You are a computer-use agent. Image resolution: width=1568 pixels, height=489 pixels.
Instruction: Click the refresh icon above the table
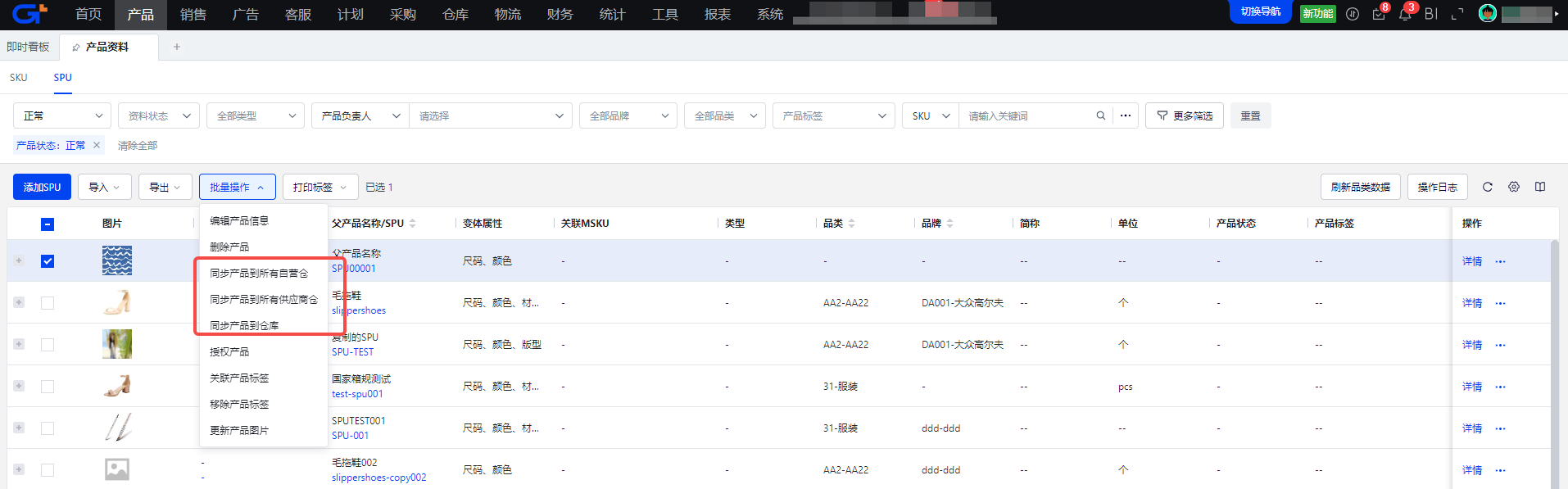[1488, 187]
